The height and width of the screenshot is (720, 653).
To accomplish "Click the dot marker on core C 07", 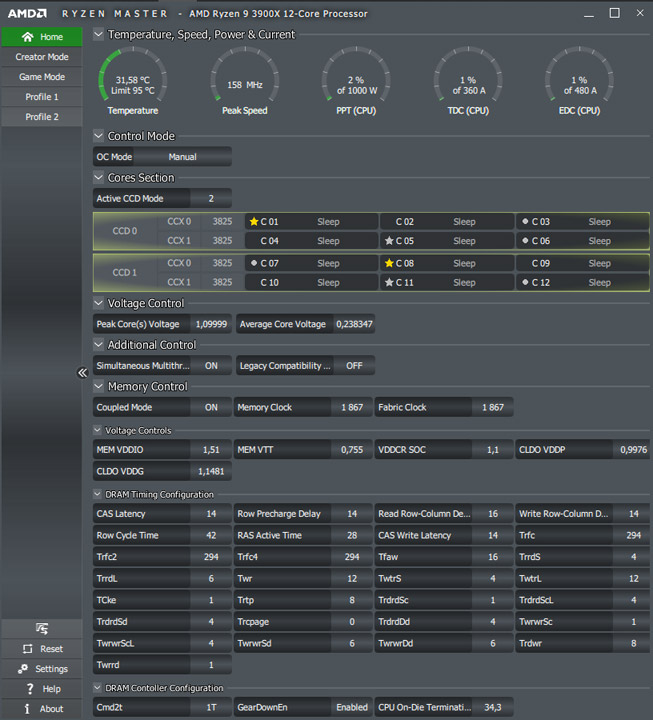I will 253,263.
